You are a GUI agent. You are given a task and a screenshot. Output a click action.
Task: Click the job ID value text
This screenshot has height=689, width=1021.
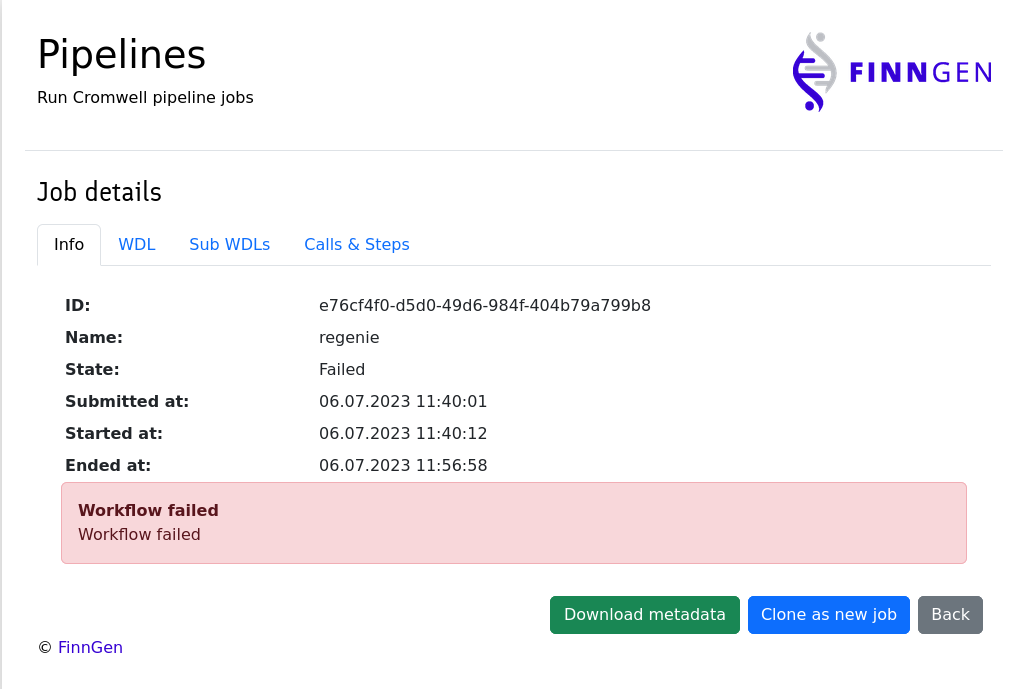tap(485, 306)
